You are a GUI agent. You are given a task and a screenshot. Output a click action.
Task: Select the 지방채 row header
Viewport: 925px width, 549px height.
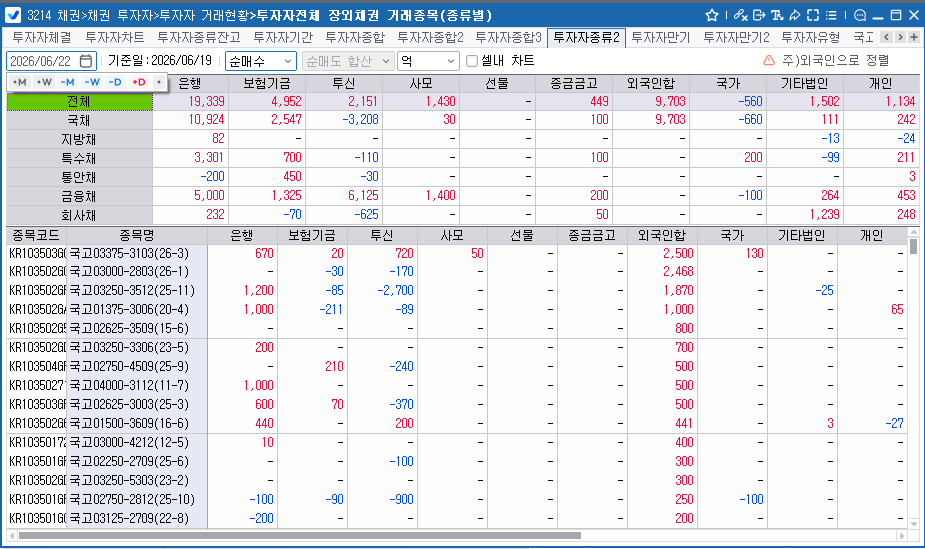click(79, 139)
